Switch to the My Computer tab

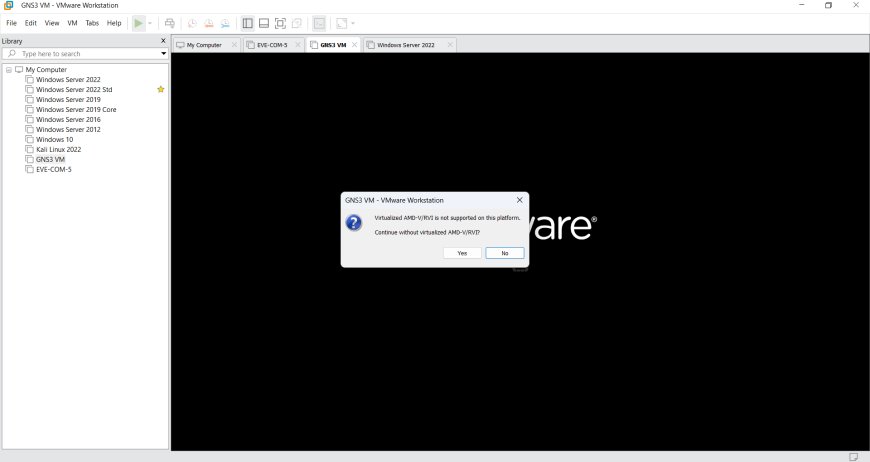(x=204, y=45)
